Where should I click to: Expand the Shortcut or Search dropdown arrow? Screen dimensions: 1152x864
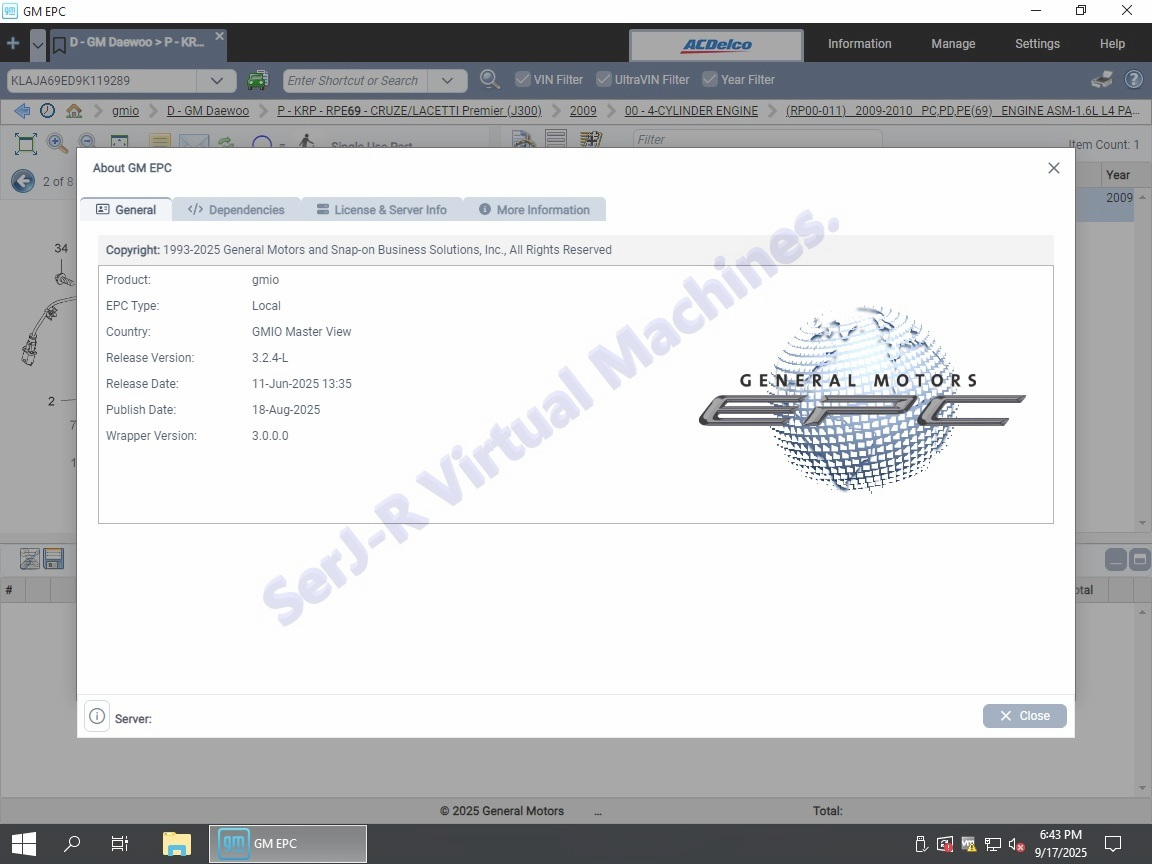[447, 80]
